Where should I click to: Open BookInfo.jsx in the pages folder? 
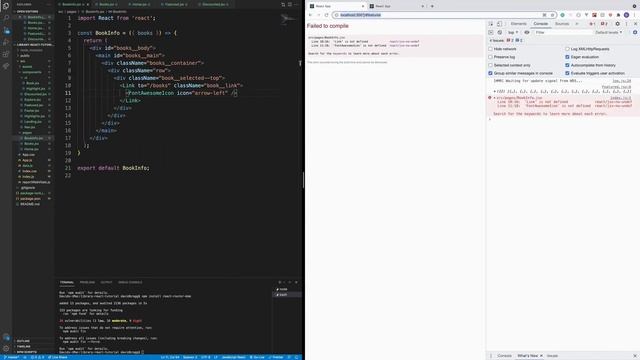pos(33,138)
